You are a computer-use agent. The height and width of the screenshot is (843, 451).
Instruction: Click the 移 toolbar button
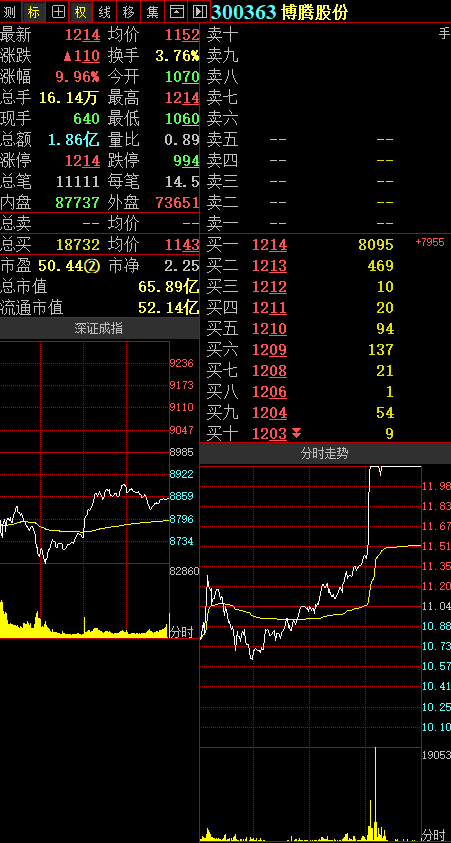(128, 11)
